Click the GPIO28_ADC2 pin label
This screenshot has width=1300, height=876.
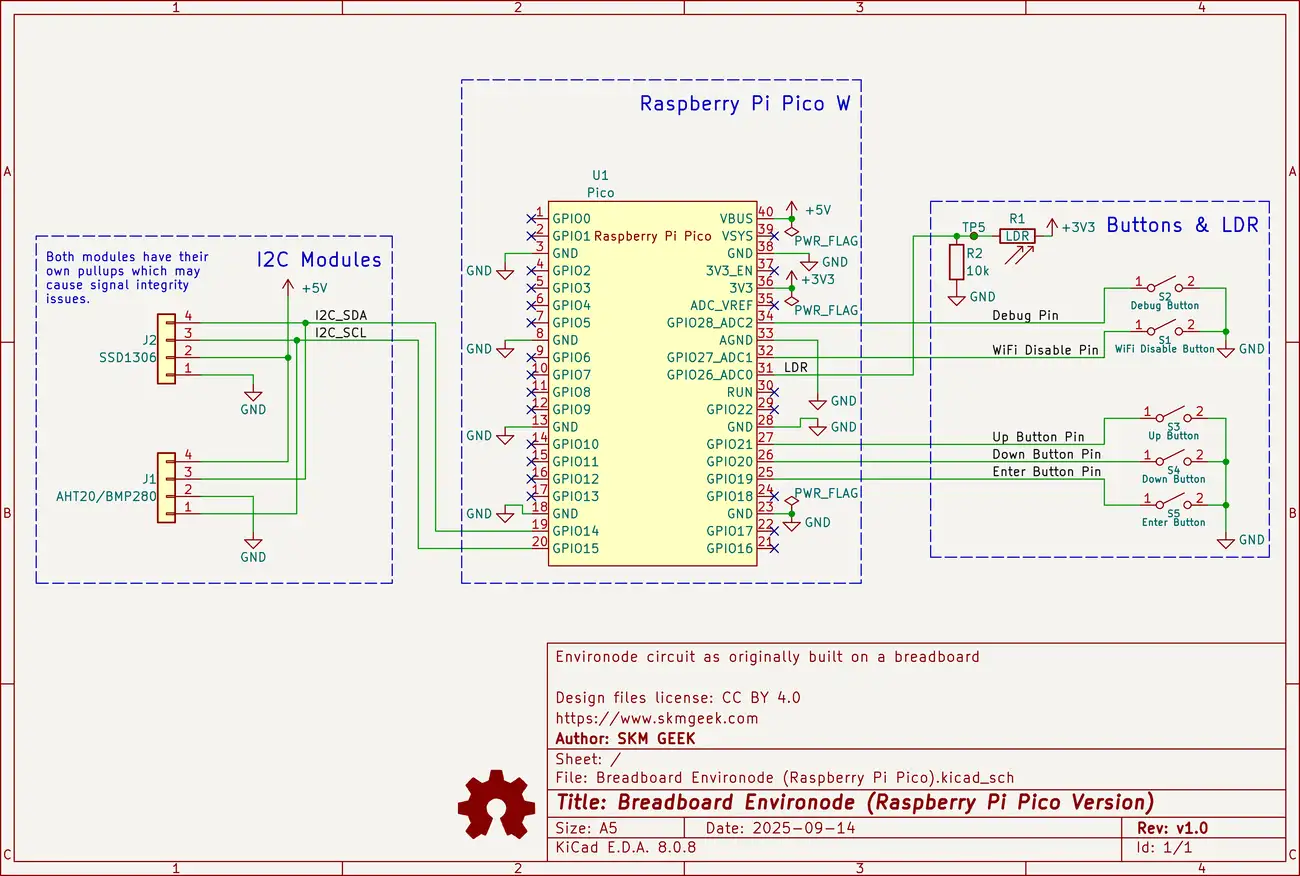710,323
